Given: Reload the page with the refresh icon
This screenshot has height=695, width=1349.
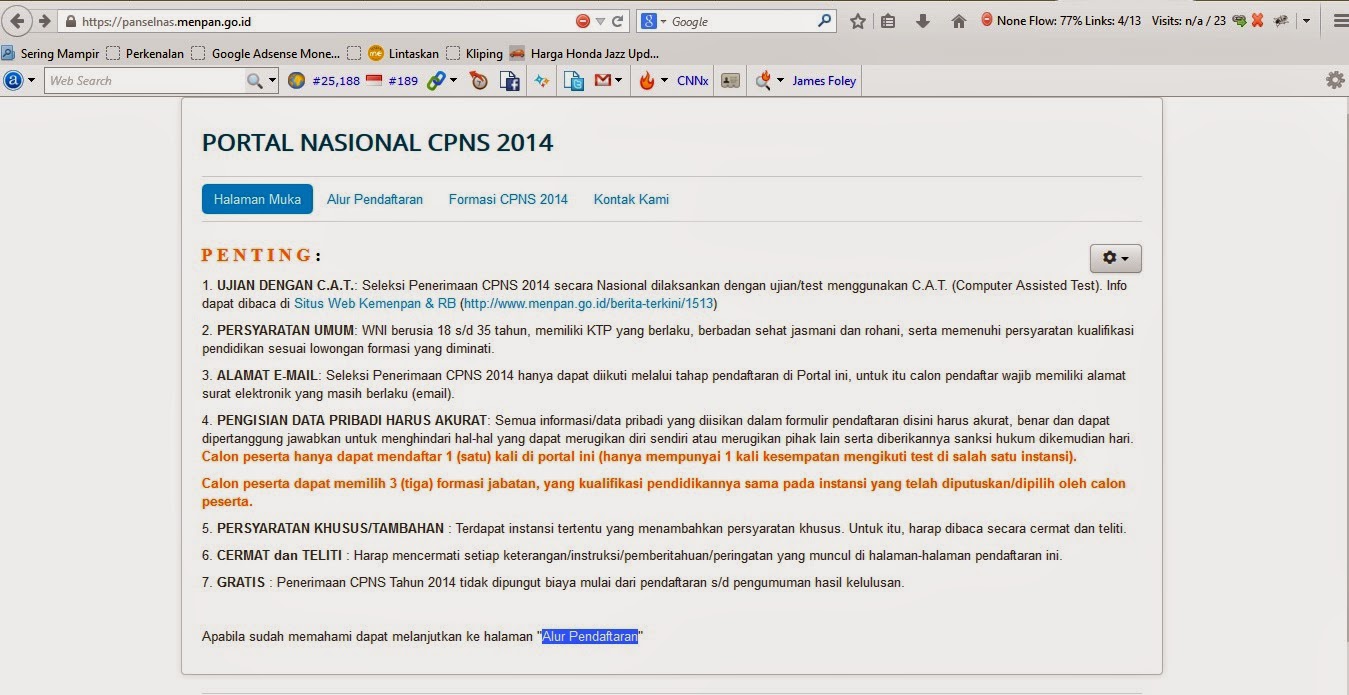Looking at the screenshot, I should tap(618, 21).
